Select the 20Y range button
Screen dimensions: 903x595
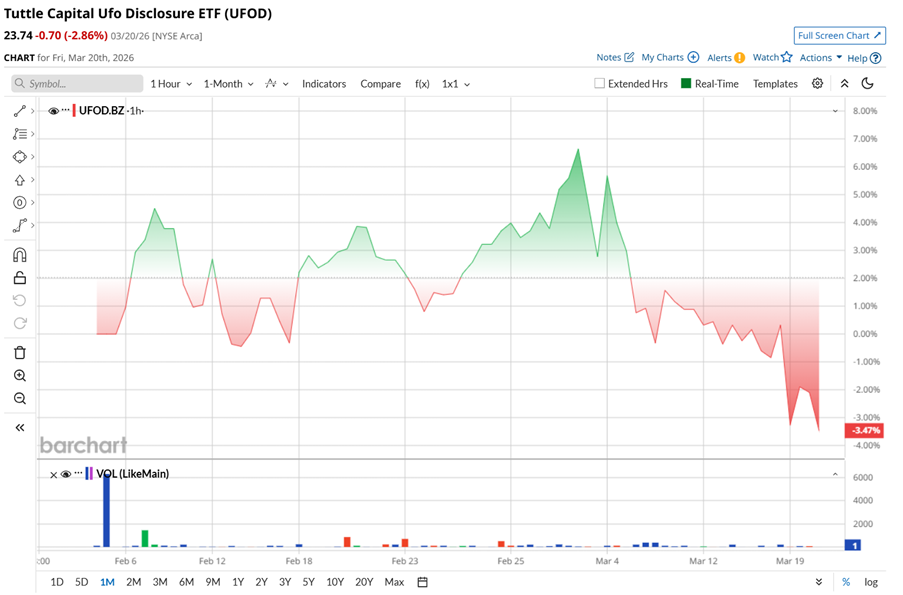[x=364, y=582]
